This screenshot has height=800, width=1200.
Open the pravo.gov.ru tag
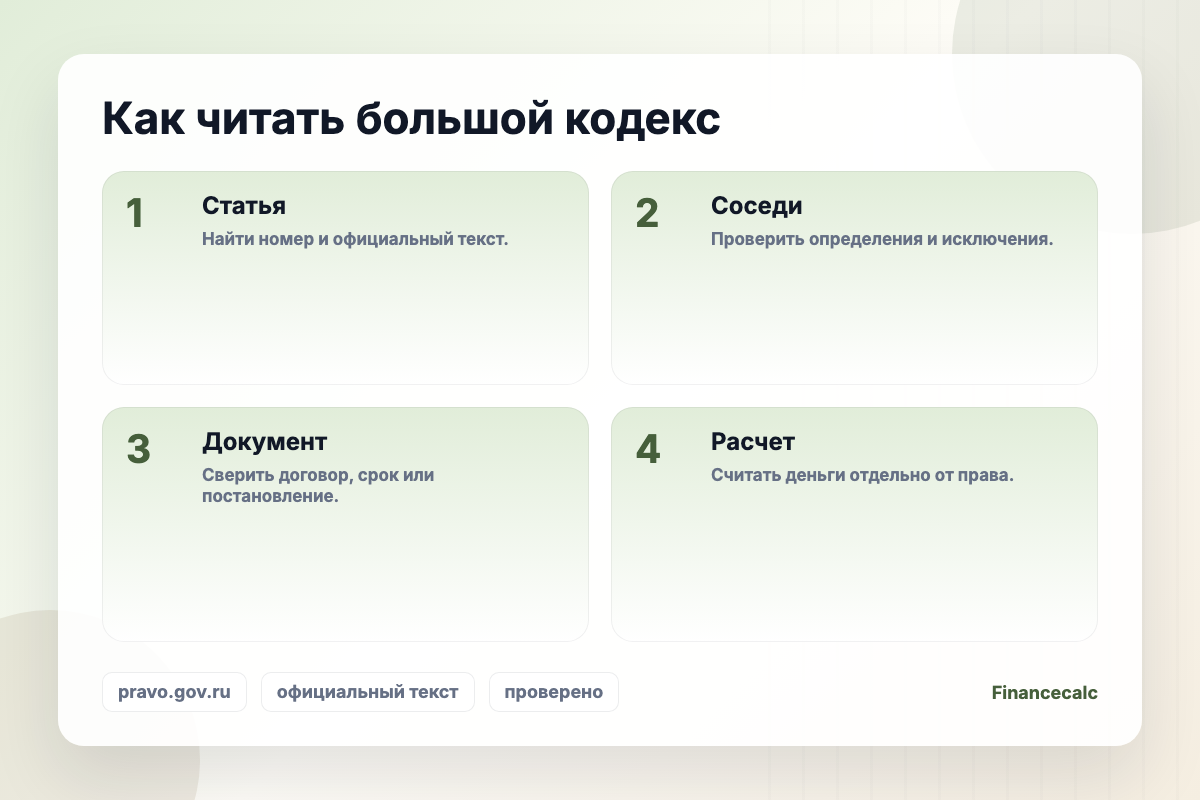pos(174,692)
